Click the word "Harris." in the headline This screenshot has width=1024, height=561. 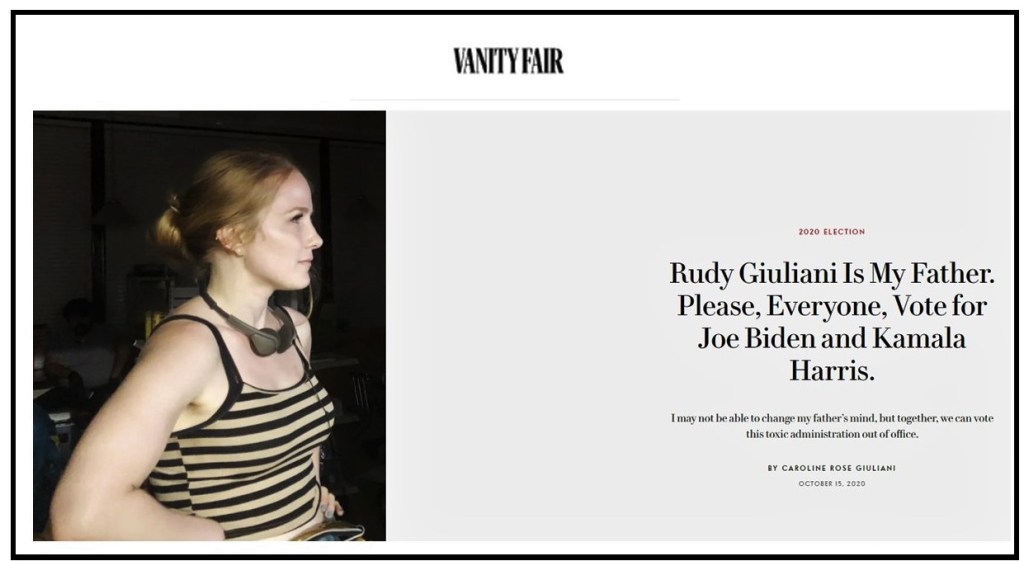[831, 370]
